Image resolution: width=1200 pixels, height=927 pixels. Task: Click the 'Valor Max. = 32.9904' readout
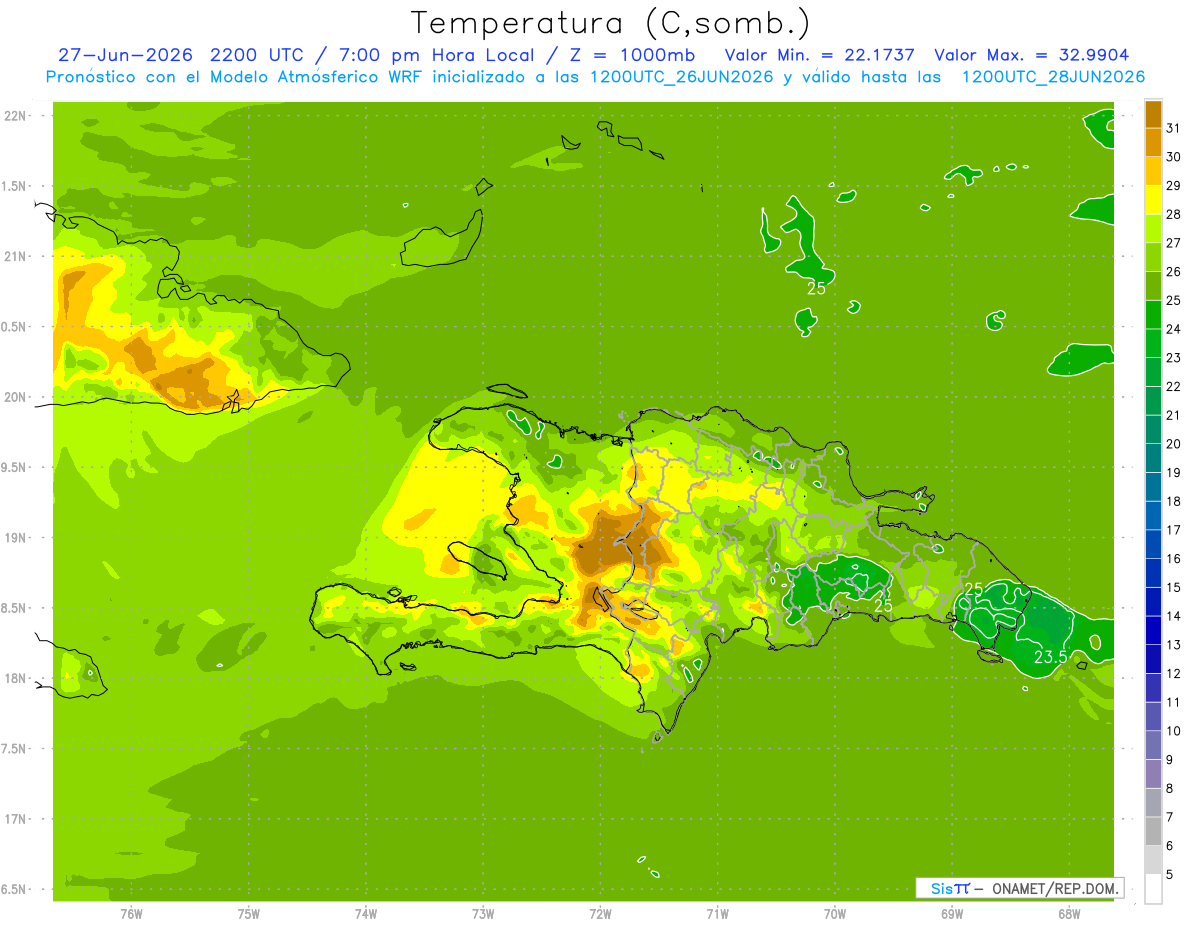tap(1031, 55)
